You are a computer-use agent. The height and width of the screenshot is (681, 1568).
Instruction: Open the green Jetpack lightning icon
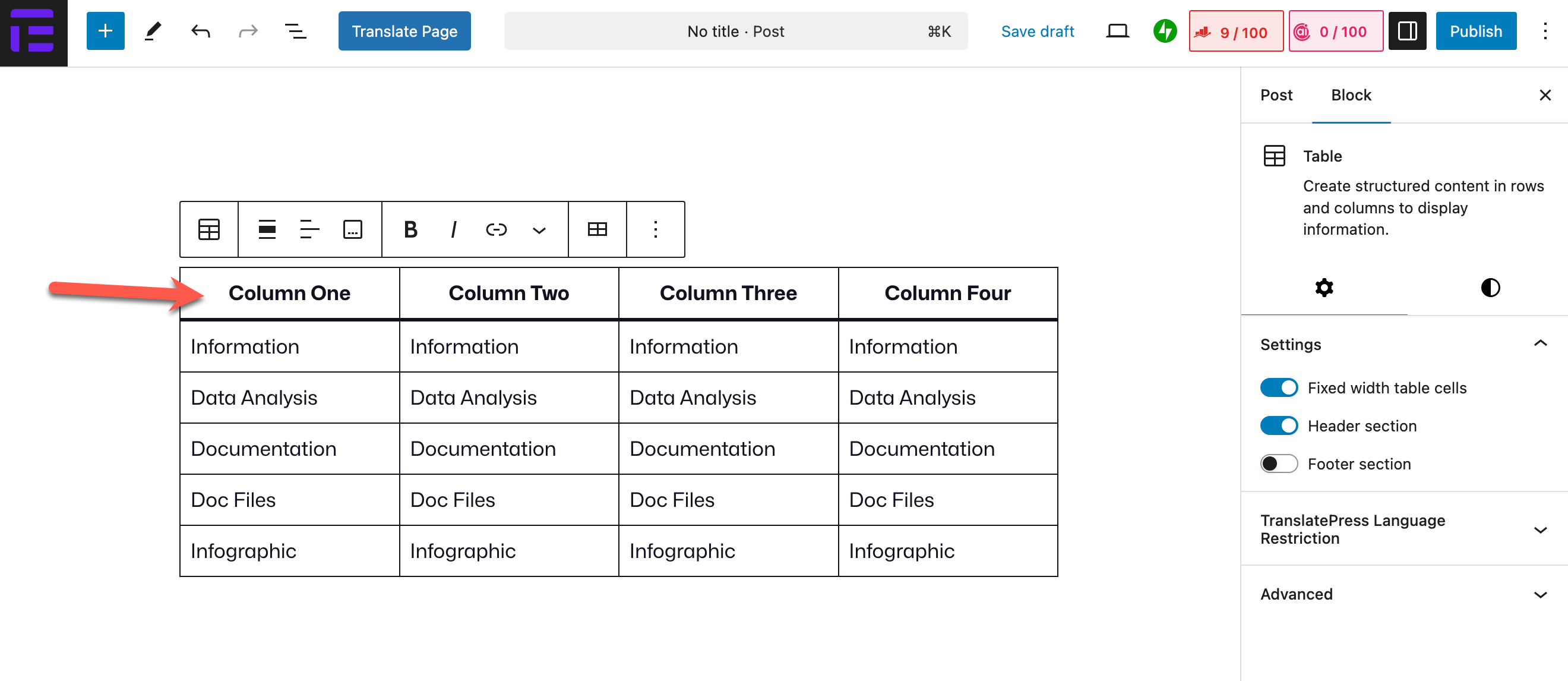[1165, 31]
